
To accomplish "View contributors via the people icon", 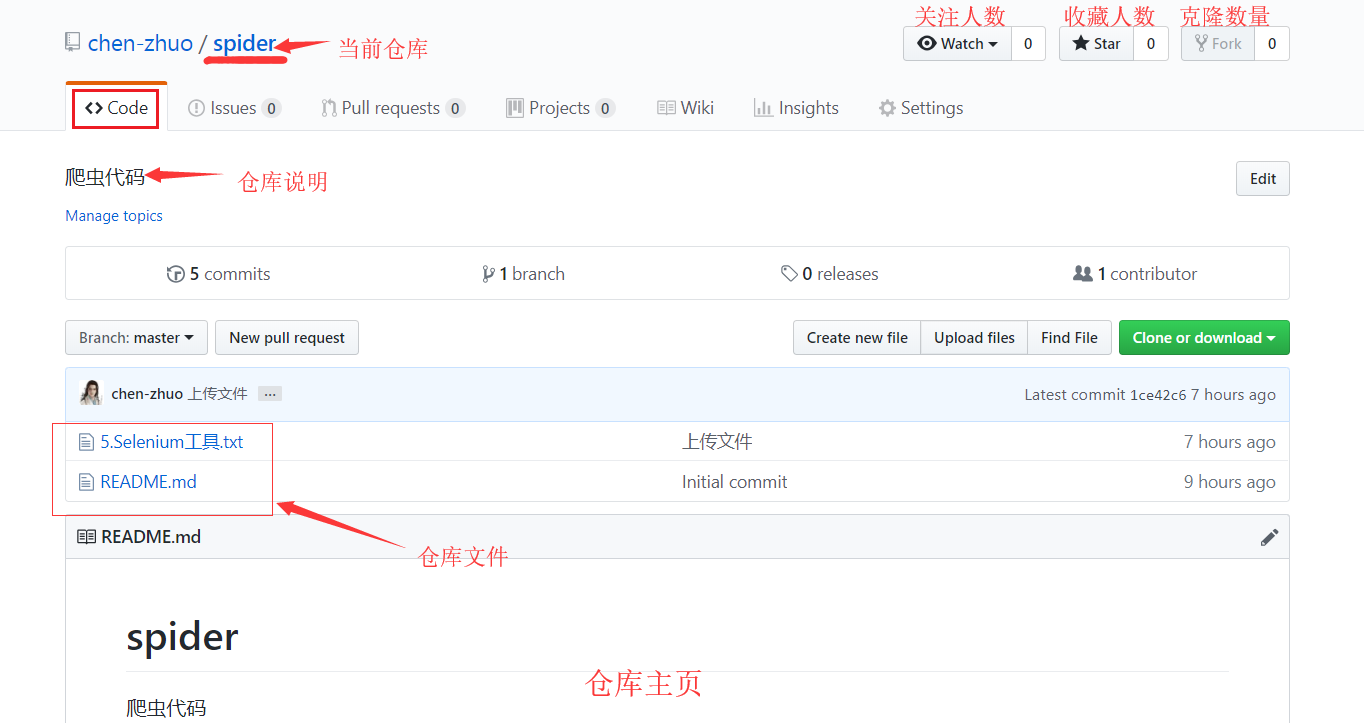I will point(1084,273).
